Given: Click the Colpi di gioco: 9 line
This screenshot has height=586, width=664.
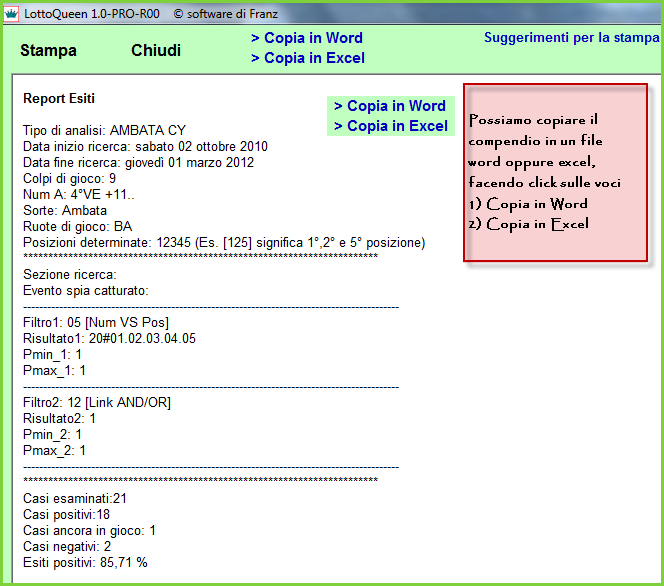Looking at the screenshot, I should 69,179.
